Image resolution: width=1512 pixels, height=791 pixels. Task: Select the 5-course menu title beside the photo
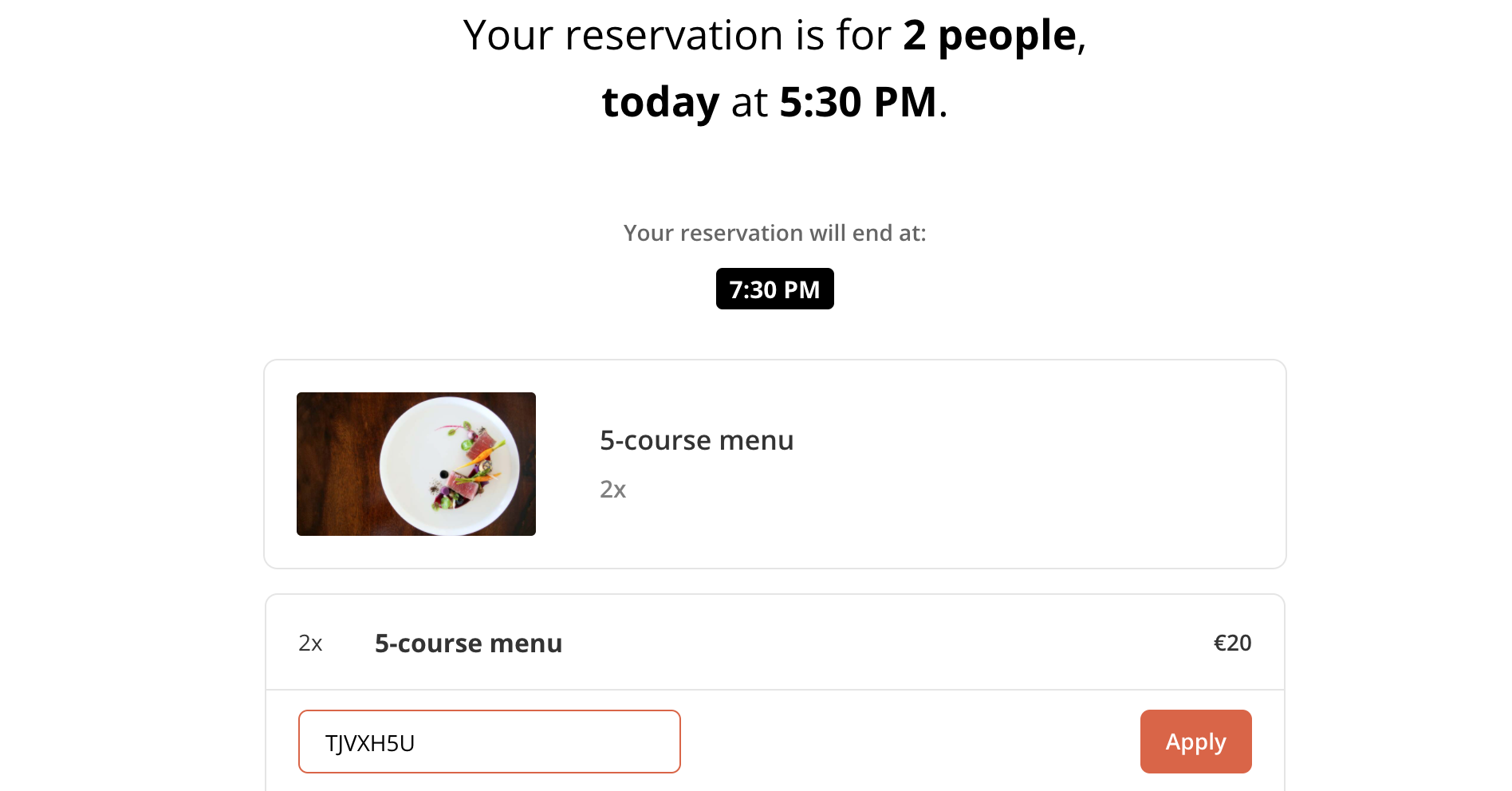[x=696, y=440]
